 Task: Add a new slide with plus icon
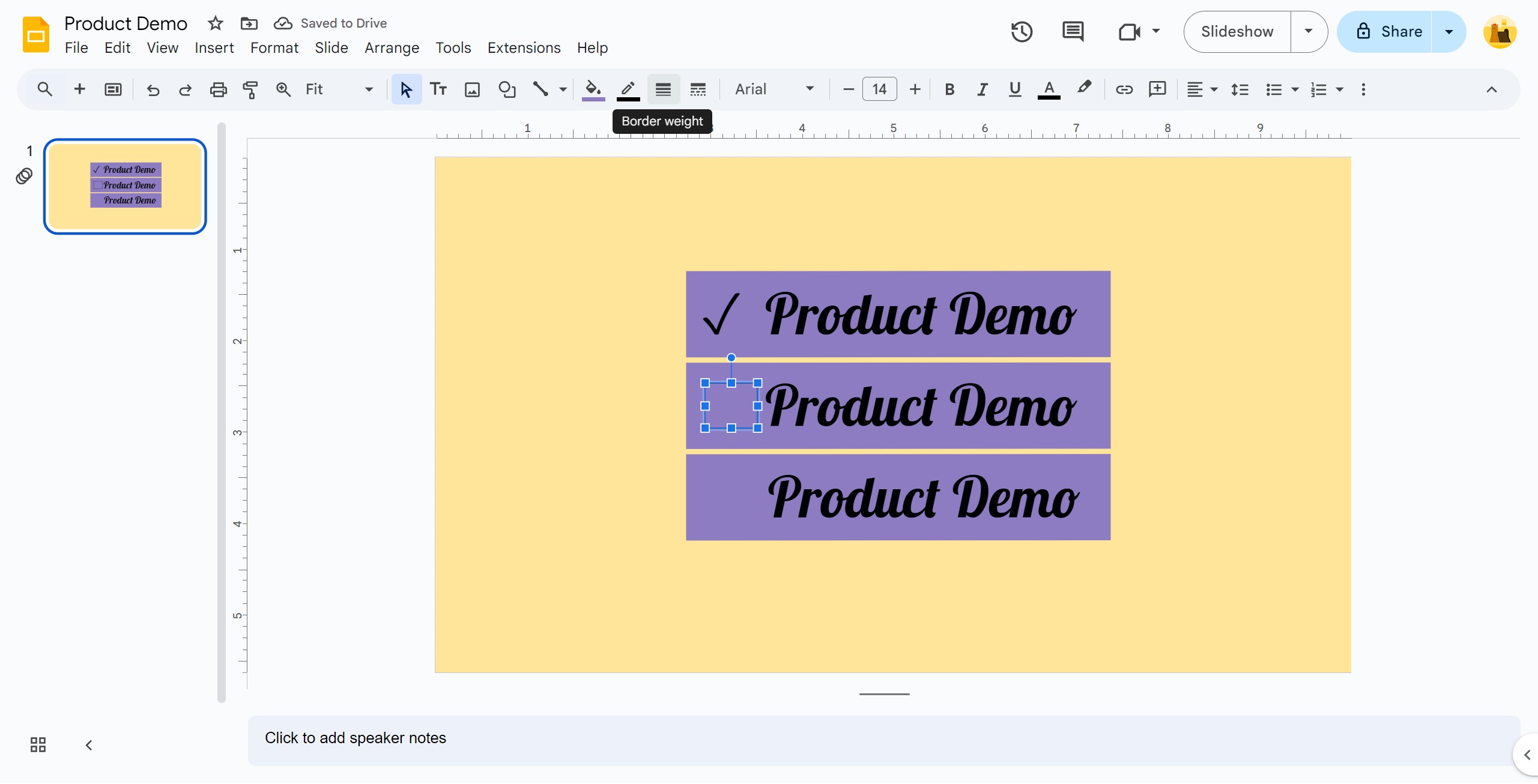point(79,89)
